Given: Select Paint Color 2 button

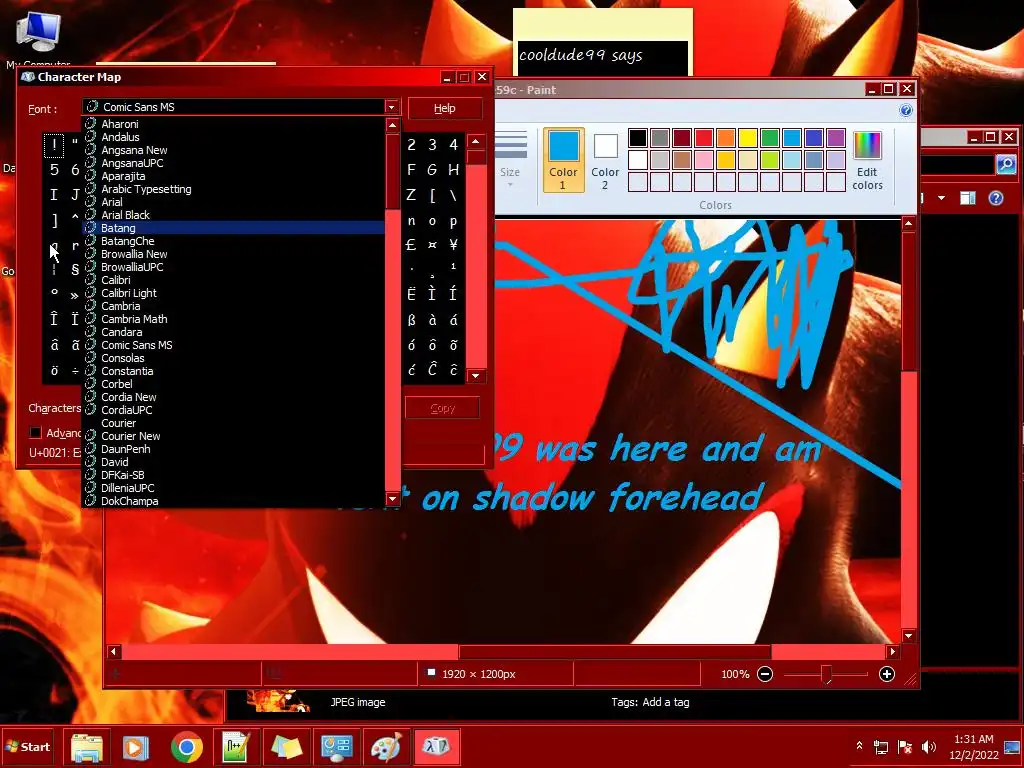Looking at the screenshot, I should pyautogui.click(x=605, y=160).
